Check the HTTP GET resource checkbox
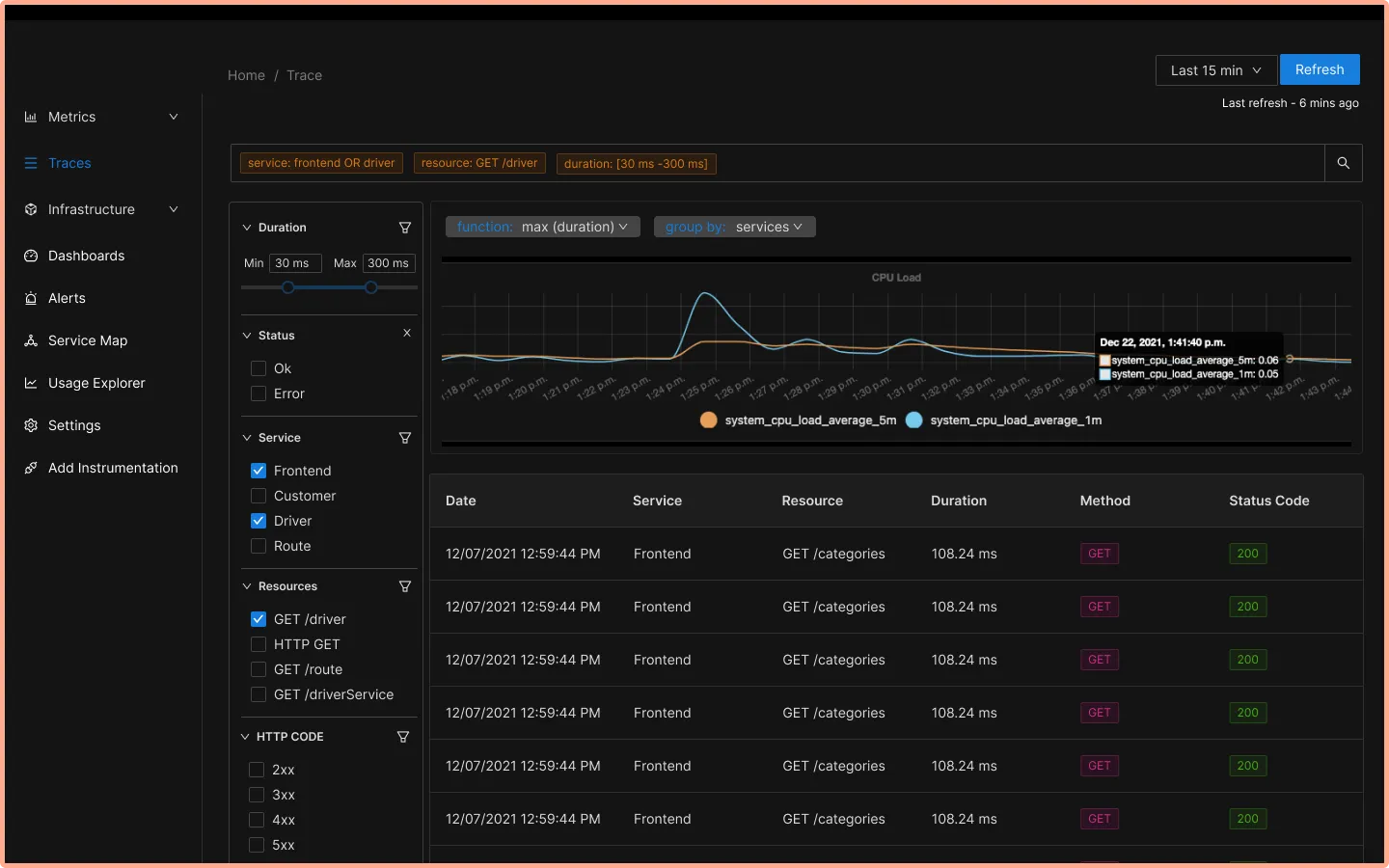1389x868 pixels. point(259,644)
